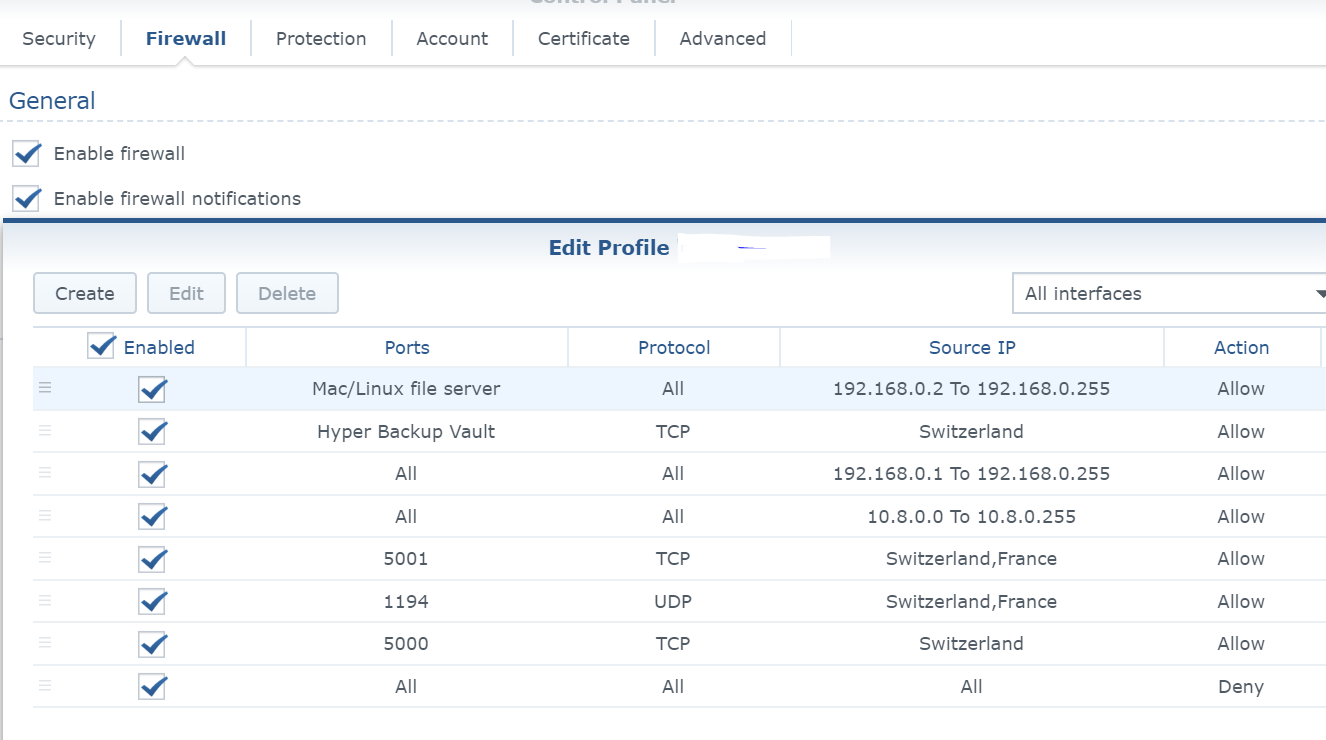The image size is (1326, 740).
Task: Switch to the Protection tab
Action: point(321,39)
